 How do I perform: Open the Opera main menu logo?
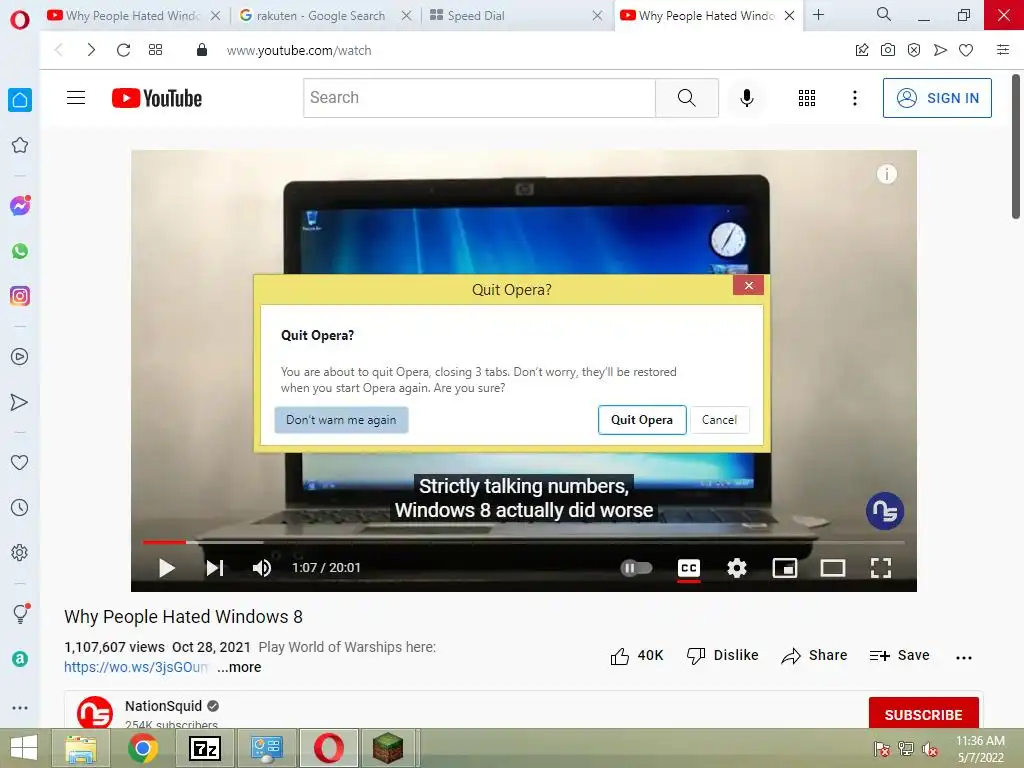tap(20, 20)
